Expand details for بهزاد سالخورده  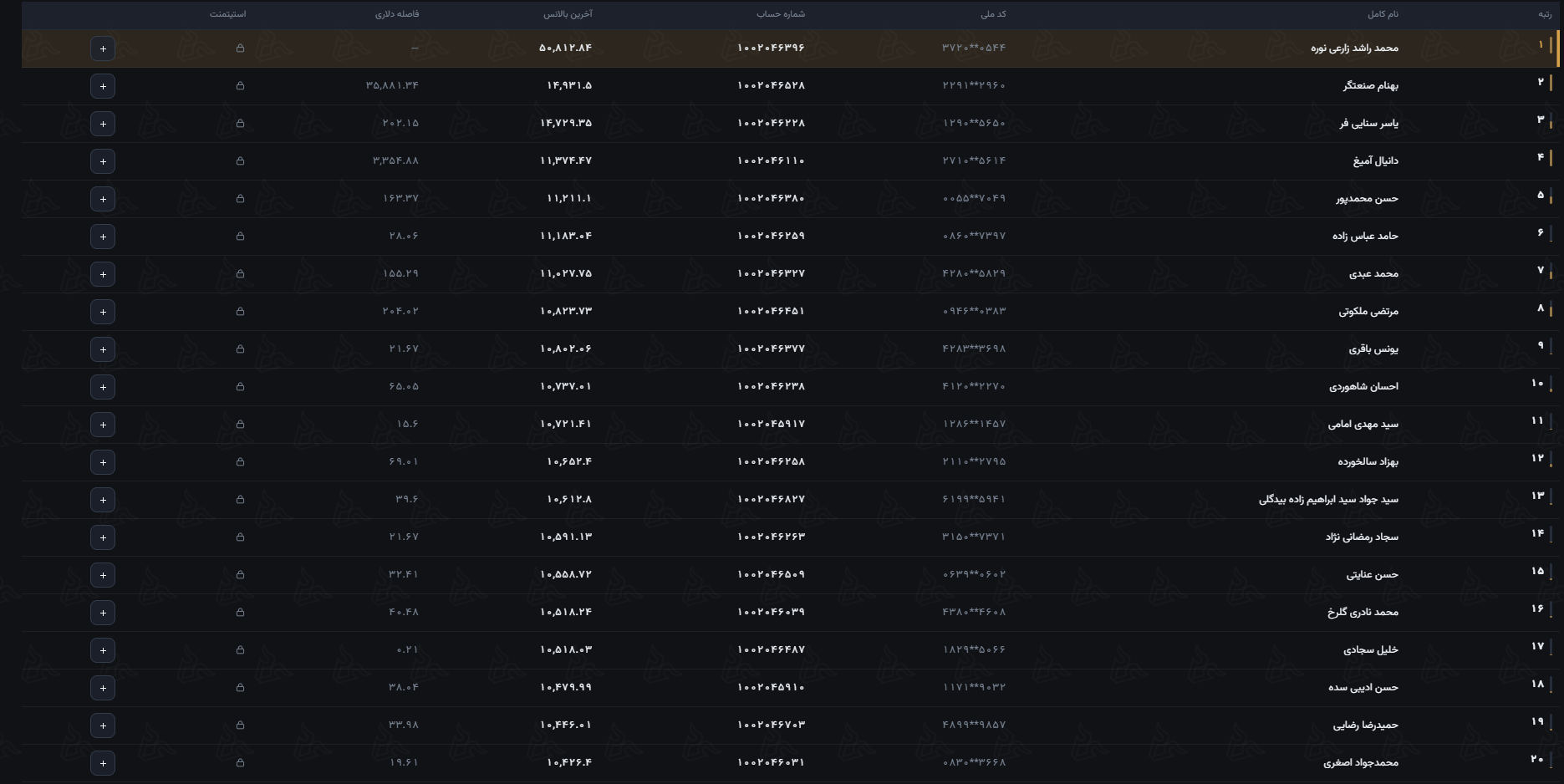pyautogui.click(x=103, y=462)
